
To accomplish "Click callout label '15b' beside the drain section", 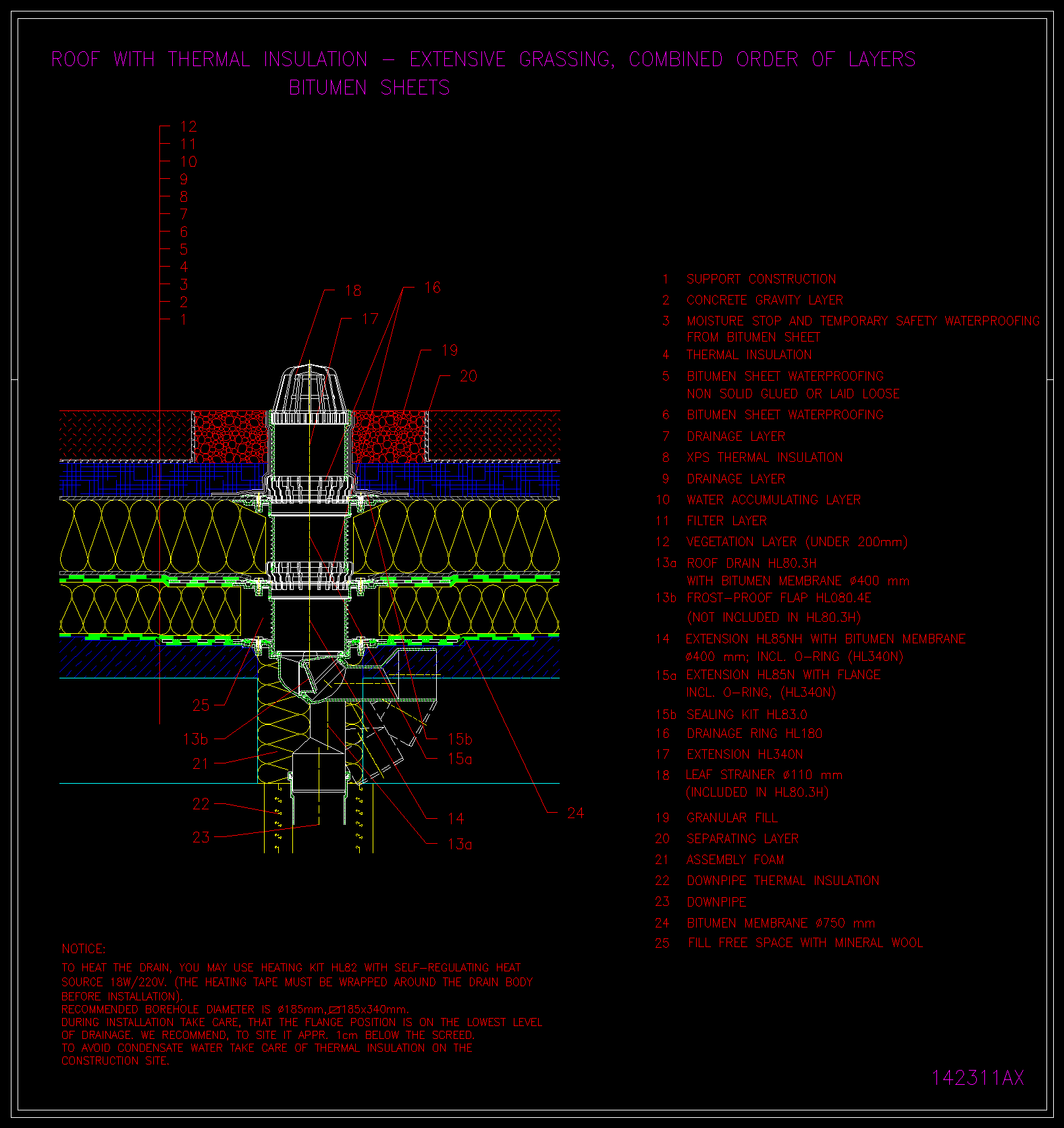I will click(460, 738).
